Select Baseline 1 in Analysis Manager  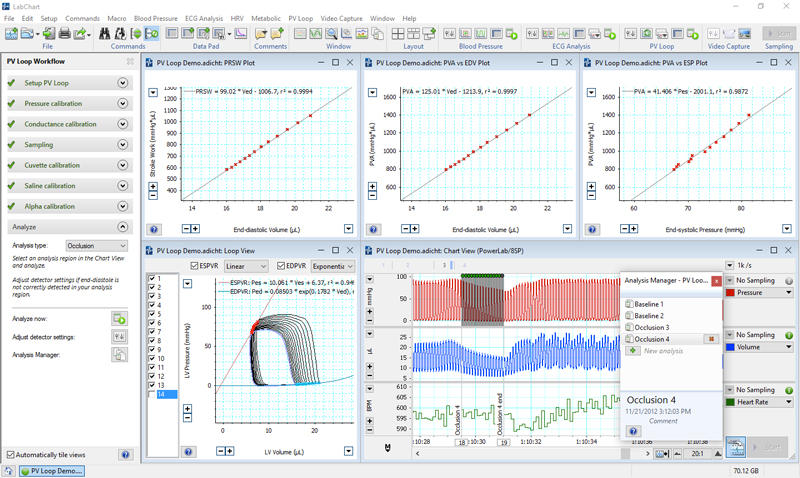650,303
